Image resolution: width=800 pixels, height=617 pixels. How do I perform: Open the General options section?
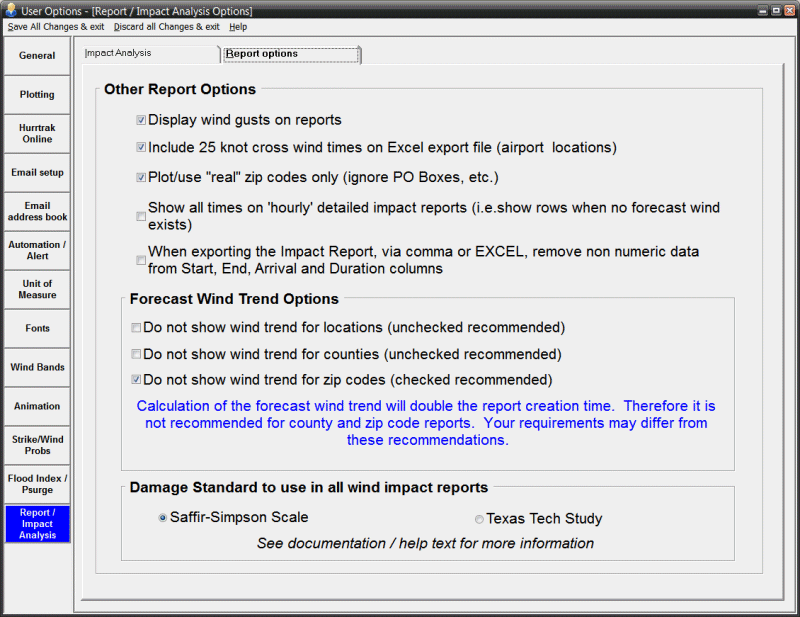[x=37, y=56]
